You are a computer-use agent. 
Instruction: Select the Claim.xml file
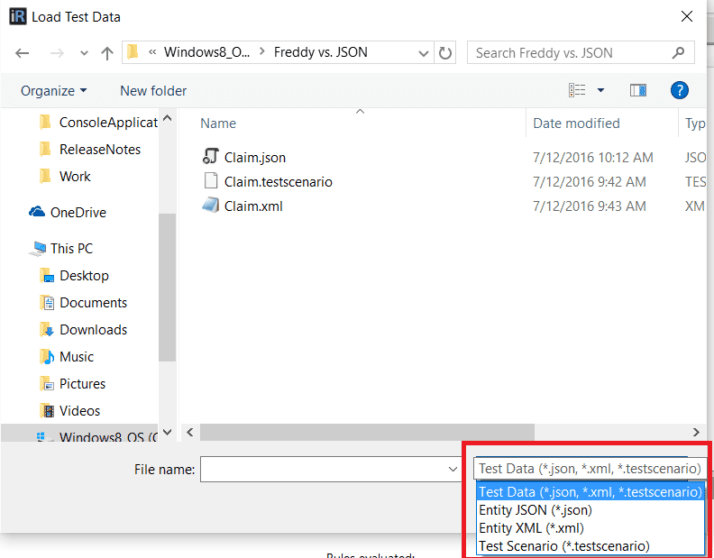click(x=253, y=206)
